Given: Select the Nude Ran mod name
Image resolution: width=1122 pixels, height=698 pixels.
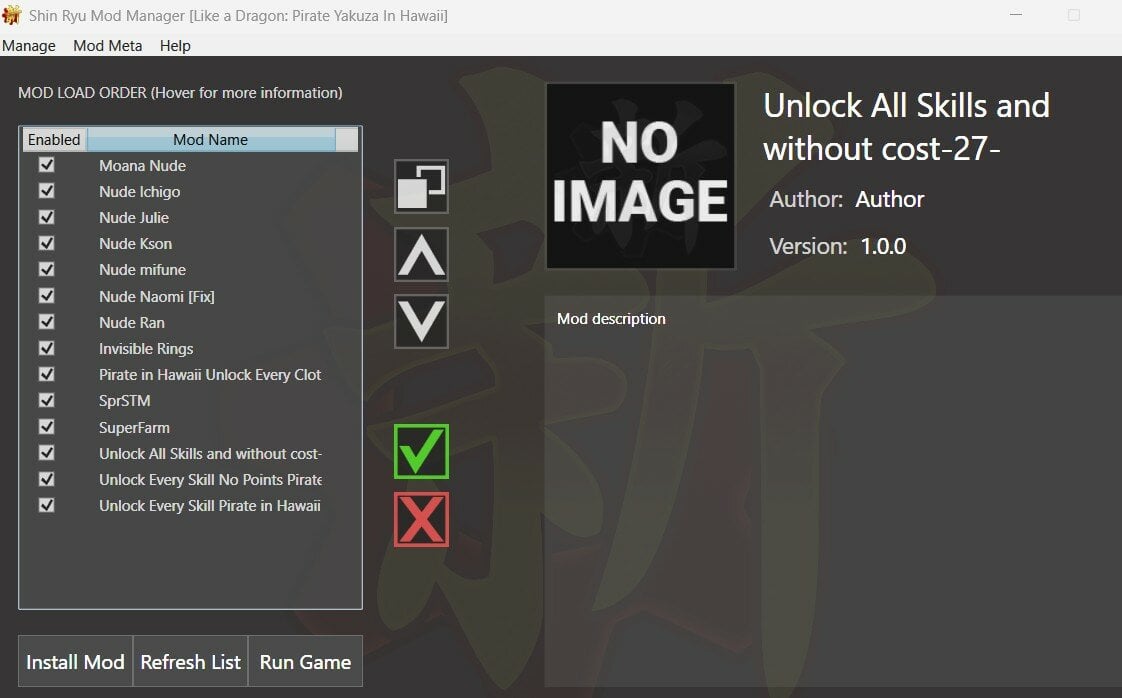Looking at the screenshot, I should coord(132,323).
